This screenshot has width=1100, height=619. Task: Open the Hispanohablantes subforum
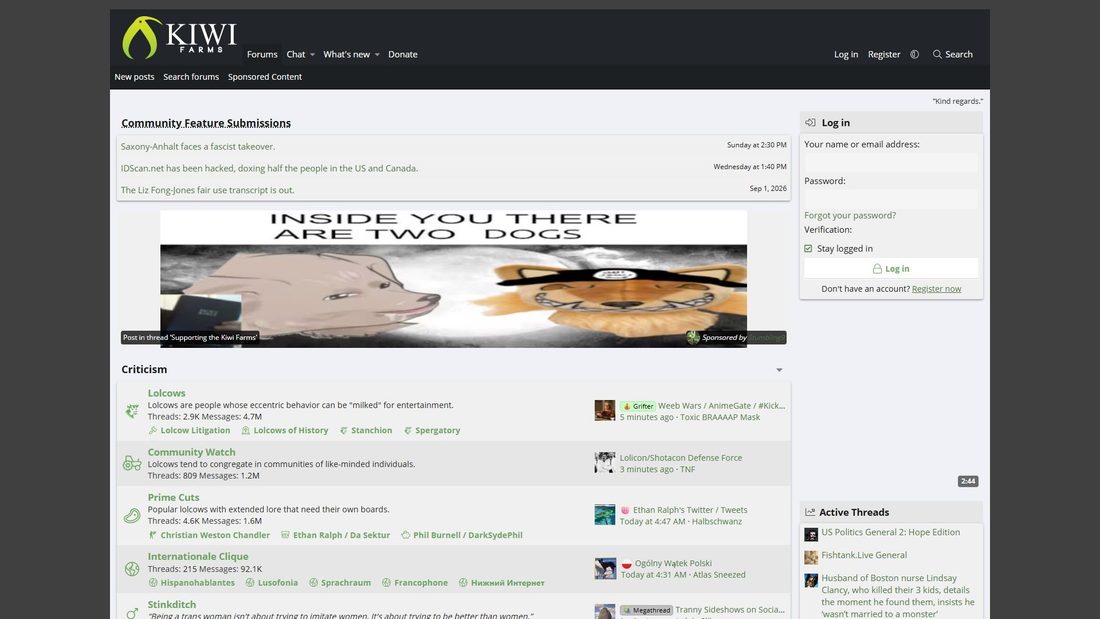tap(197, 583)
